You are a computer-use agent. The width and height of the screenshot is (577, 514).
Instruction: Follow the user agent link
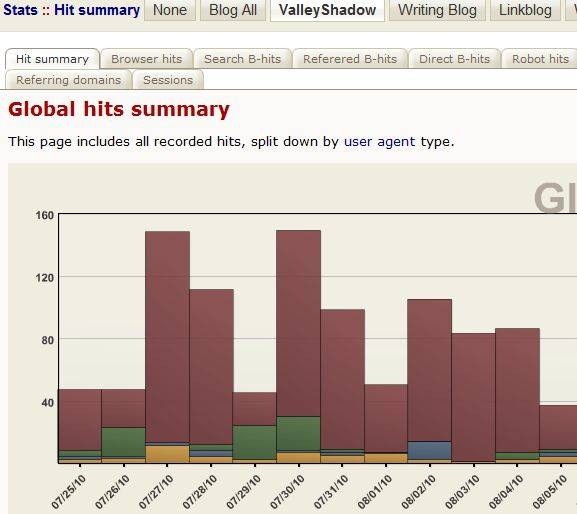point(379,142)
